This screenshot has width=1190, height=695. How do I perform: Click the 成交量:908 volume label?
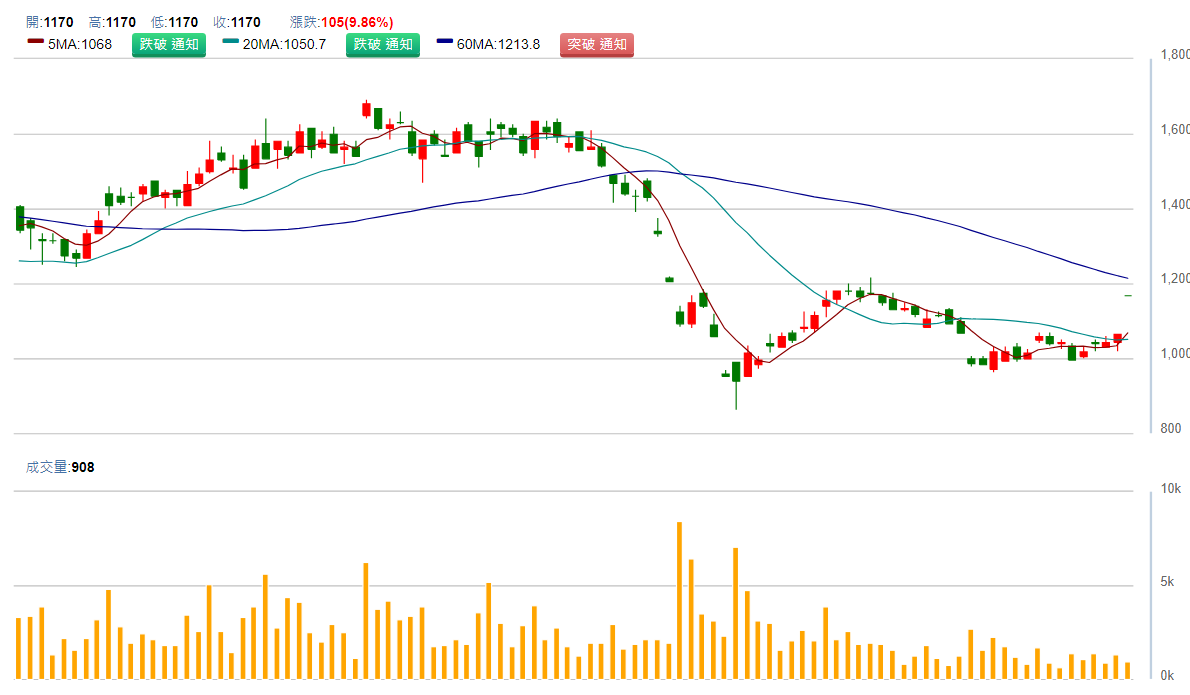coord(60,467)
